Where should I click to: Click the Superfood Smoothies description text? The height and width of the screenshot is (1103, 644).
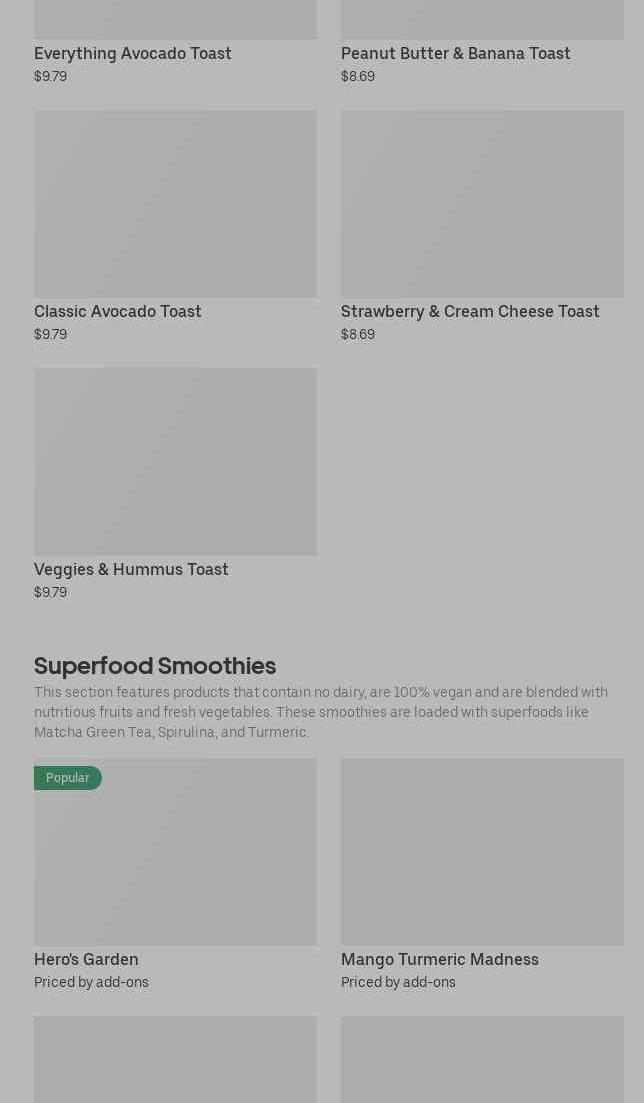click(321, 712)
